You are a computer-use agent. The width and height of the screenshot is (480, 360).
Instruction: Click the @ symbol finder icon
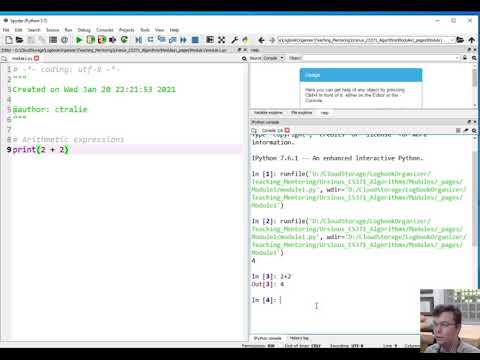click(64, 40)
